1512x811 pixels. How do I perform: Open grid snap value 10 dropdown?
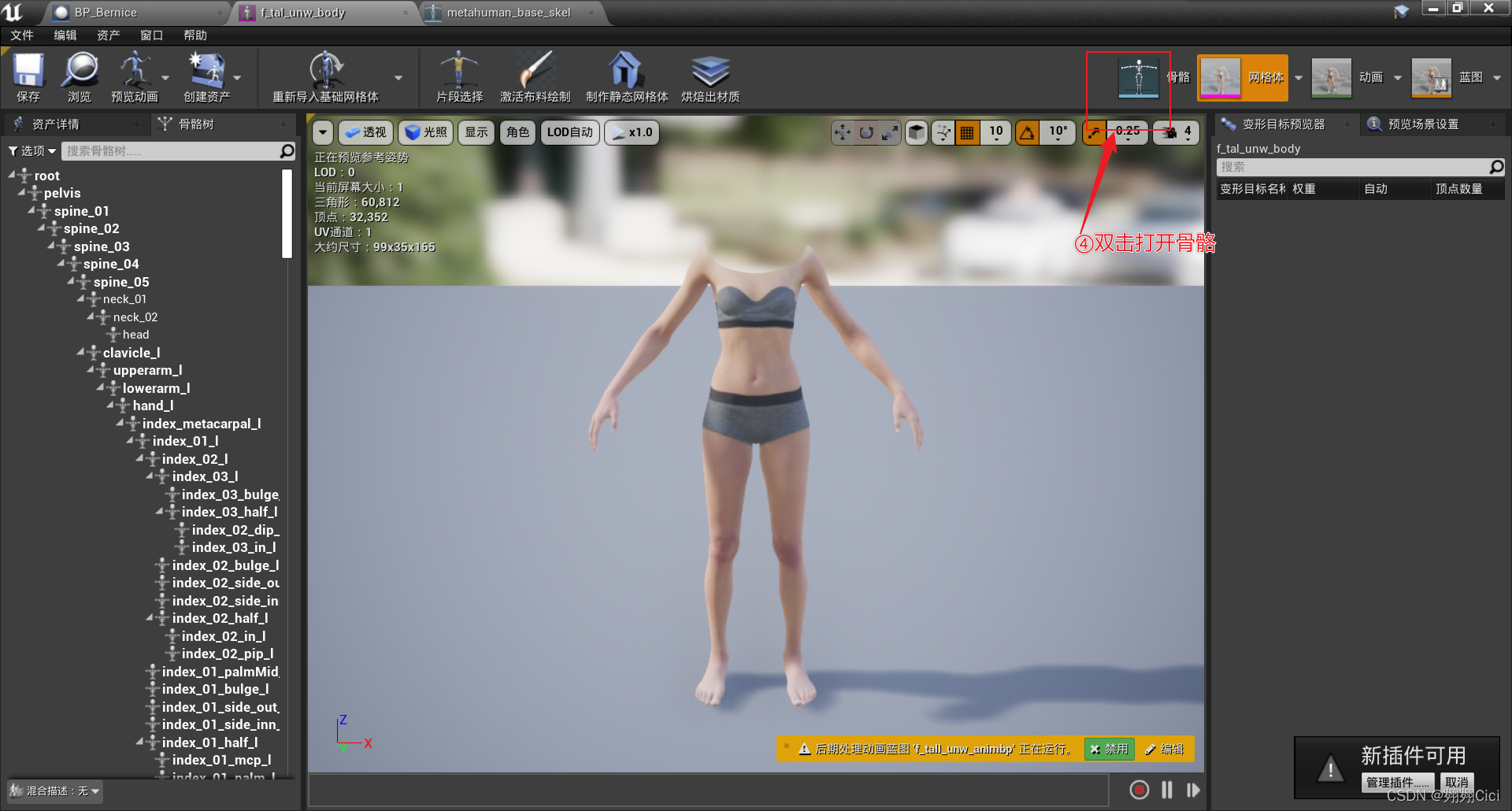(996, 132)
